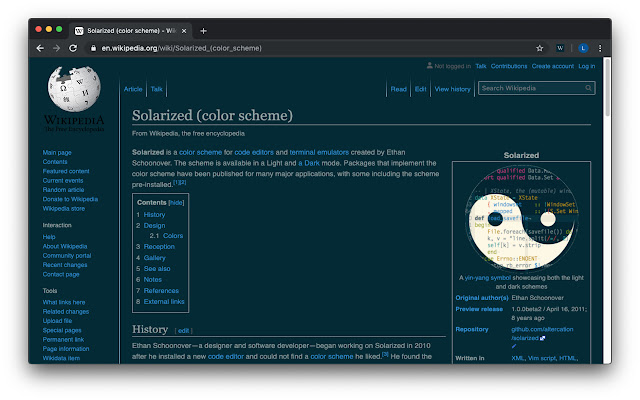Reload the page with refresh icon

[73, 48]
